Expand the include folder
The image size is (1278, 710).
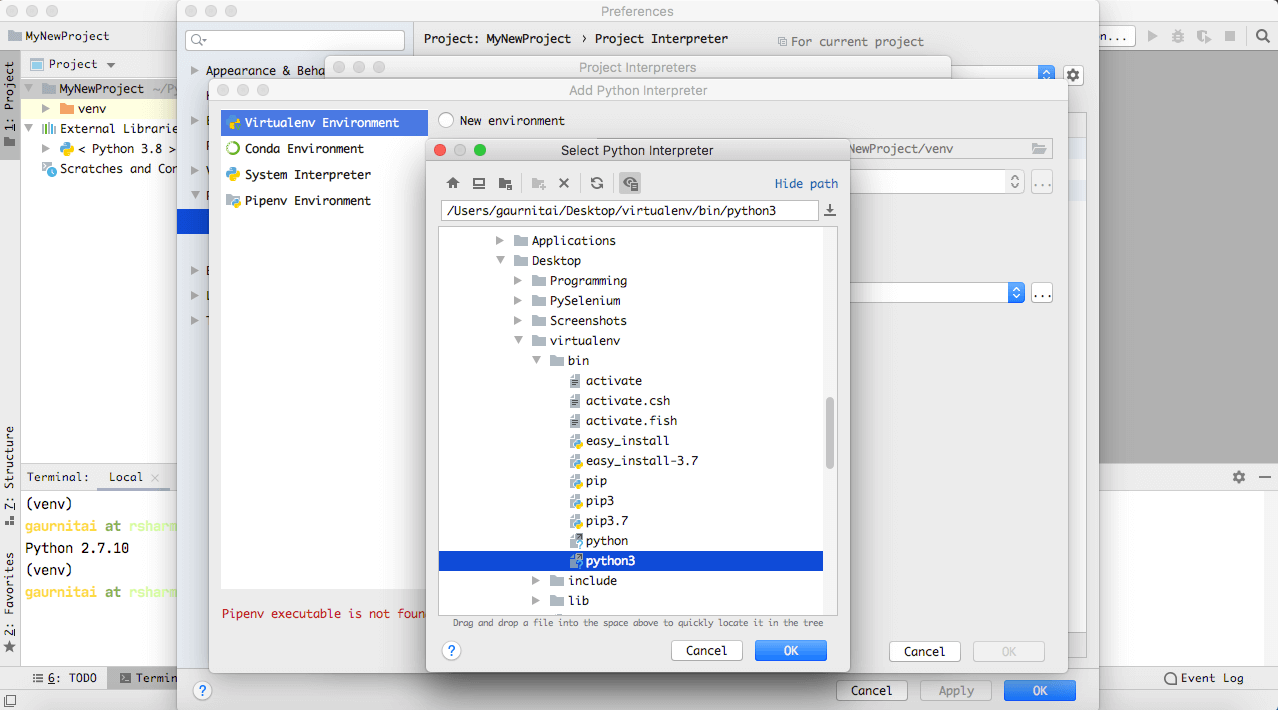pyautogui.click(x=536, y=581)
